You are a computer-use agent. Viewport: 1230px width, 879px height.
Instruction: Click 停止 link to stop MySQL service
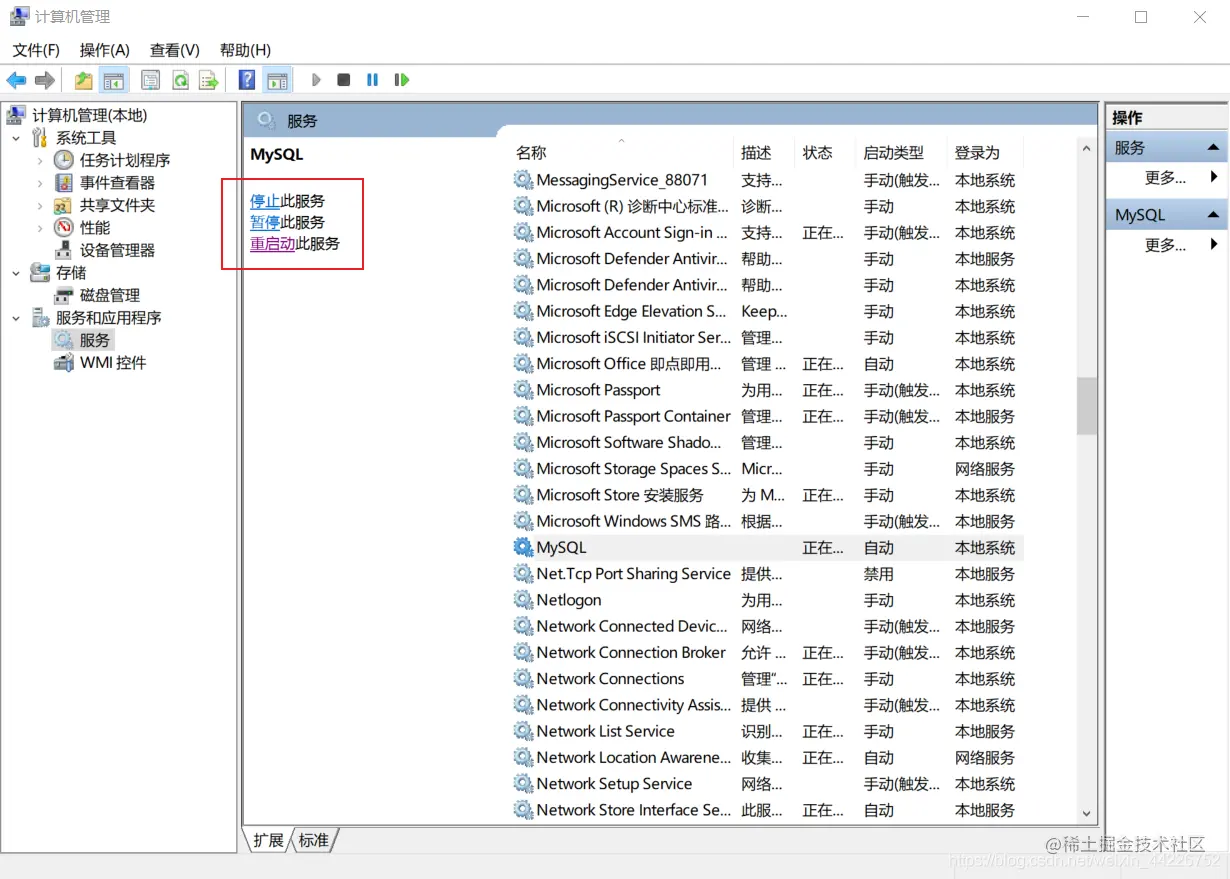coord(265,201)
